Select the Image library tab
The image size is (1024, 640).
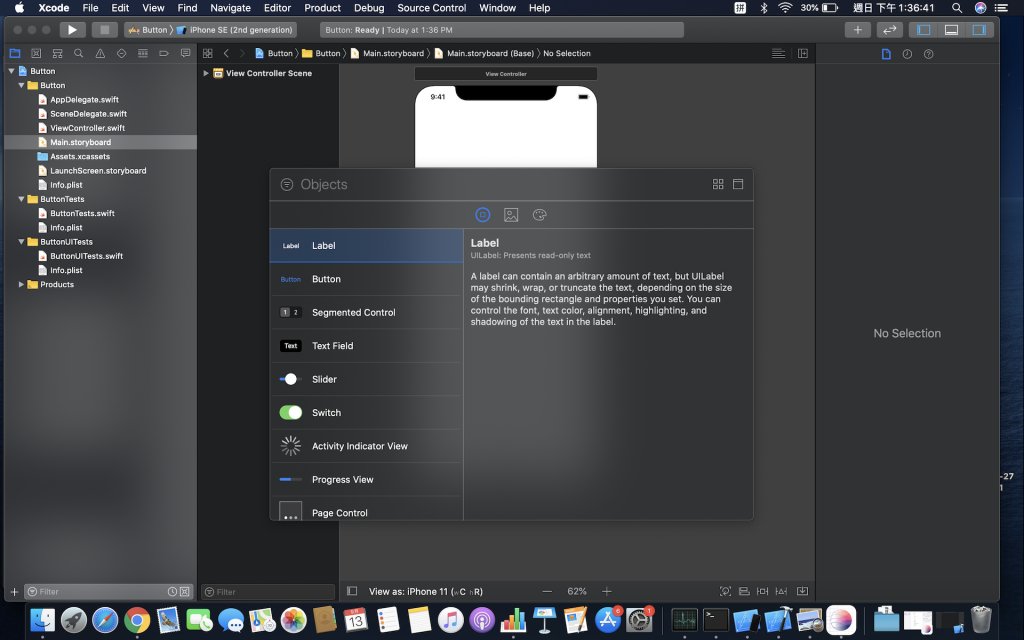[511, 215]
